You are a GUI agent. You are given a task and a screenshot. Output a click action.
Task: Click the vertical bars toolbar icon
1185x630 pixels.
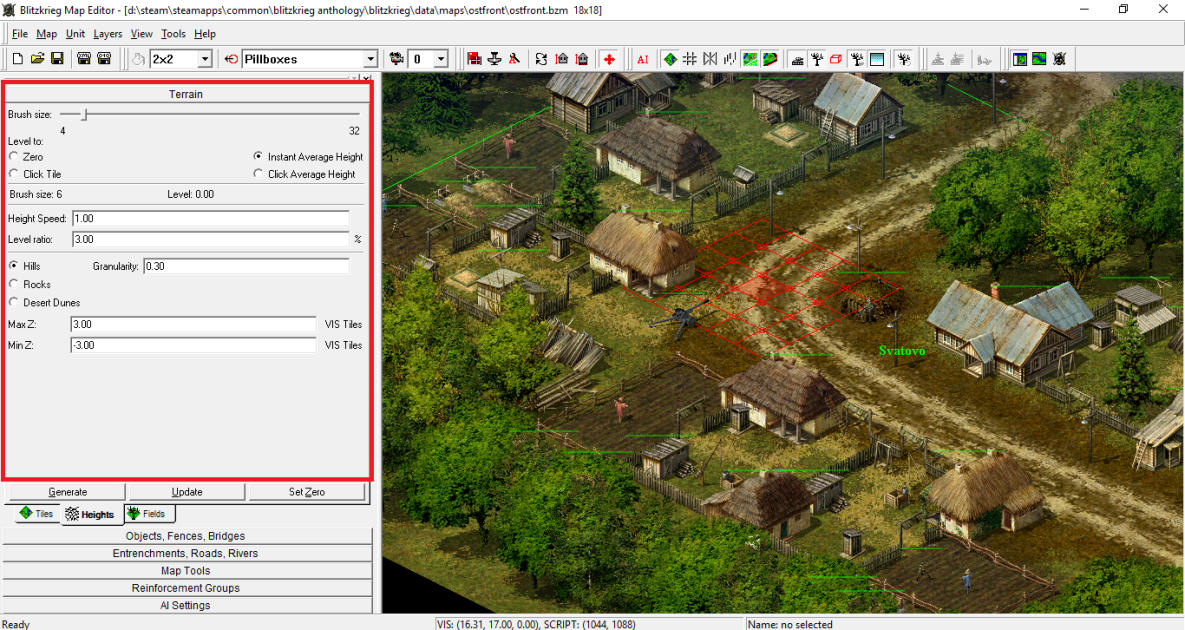coord(730,59)
